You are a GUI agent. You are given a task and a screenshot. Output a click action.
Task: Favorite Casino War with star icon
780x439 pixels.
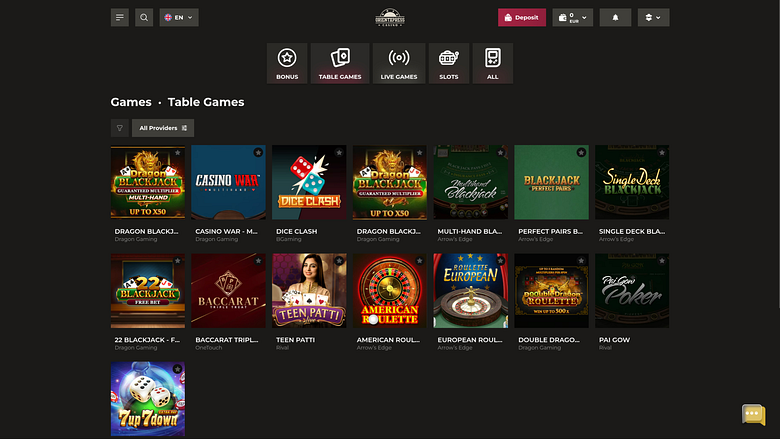(x=258, y=153)
